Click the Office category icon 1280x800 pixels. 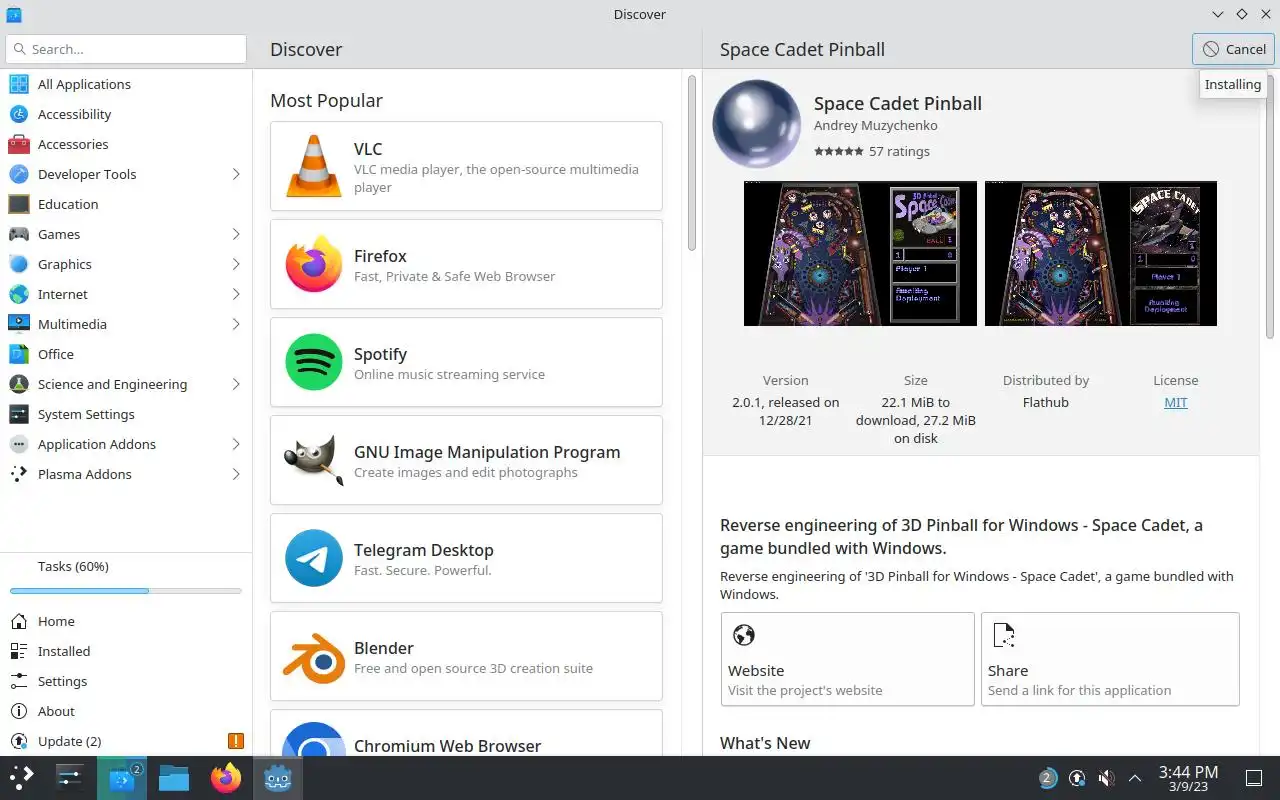pyautogui.click(x=19, y=354)
